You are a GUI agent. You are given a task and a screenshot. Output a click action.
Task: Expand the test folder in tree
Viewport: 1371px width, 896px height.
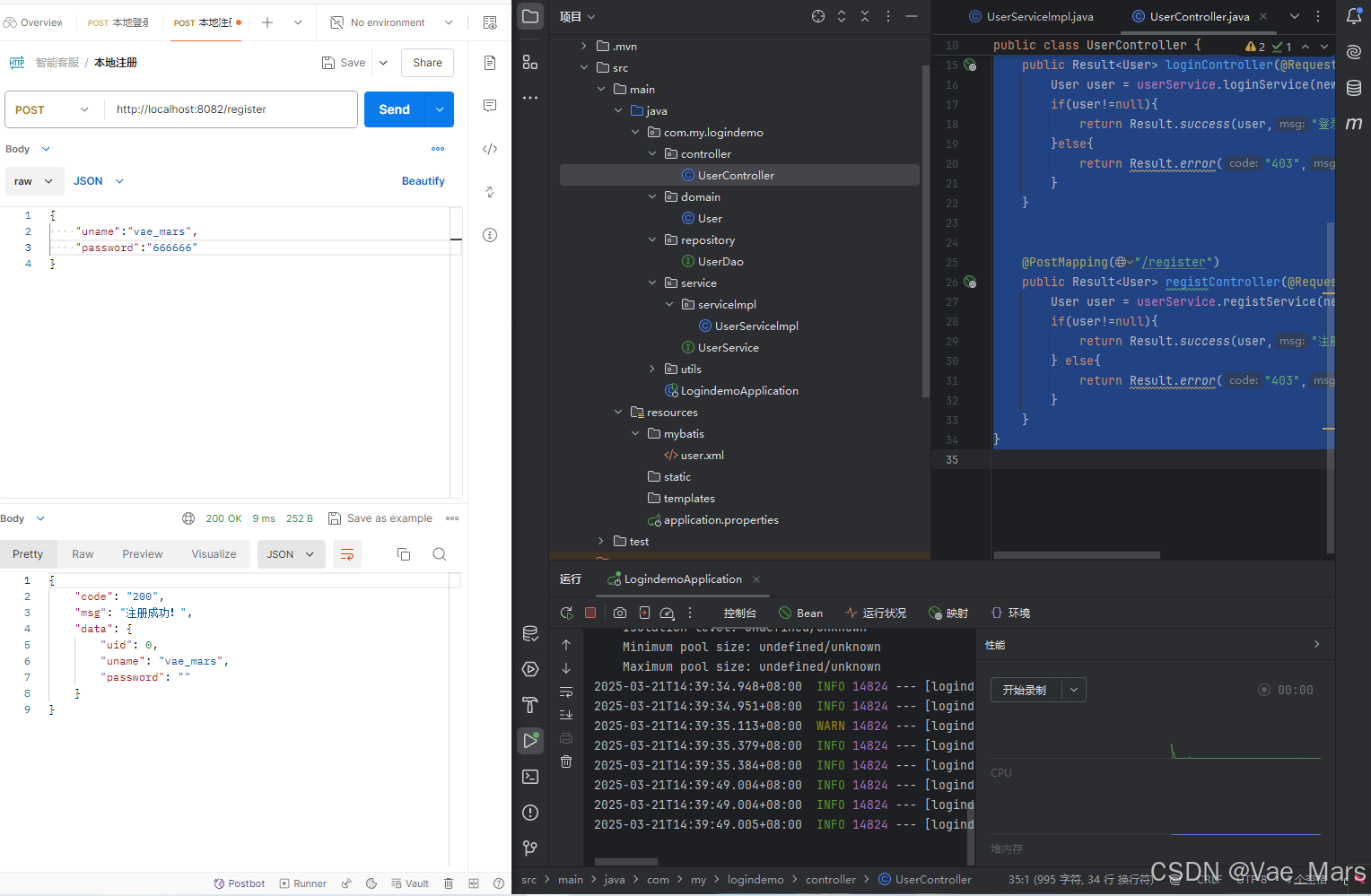(601, 541)
